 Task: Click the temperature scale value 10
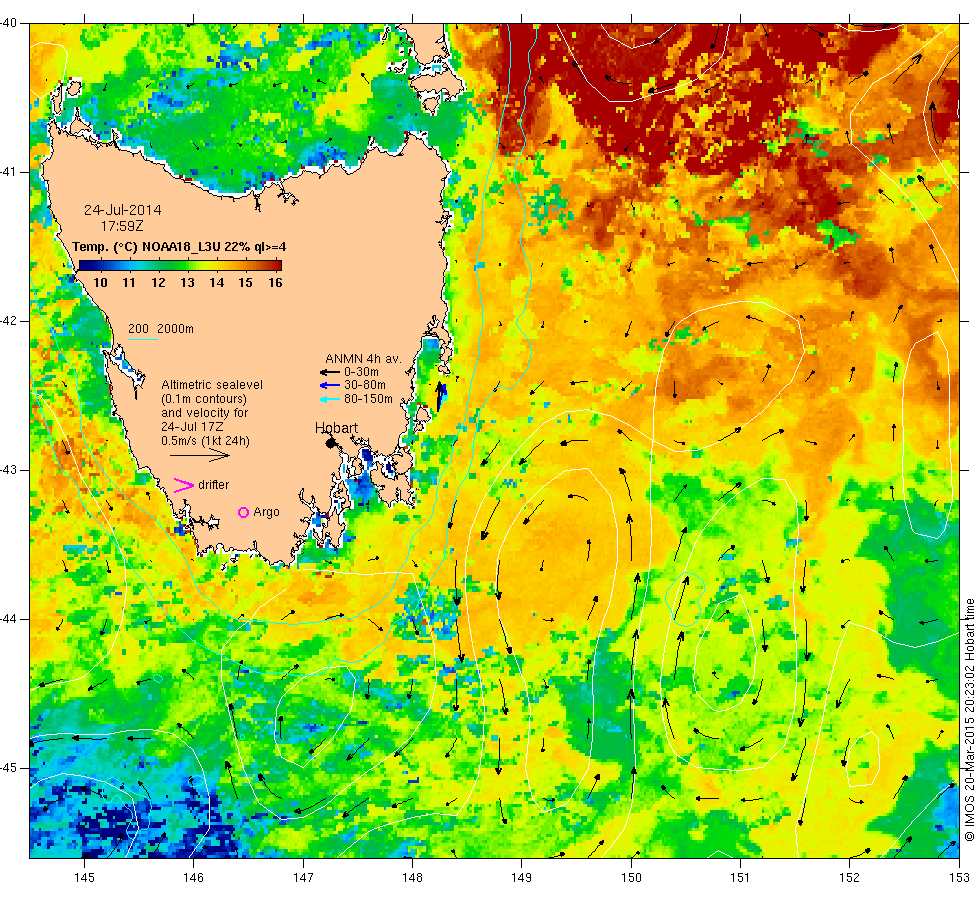101,282
